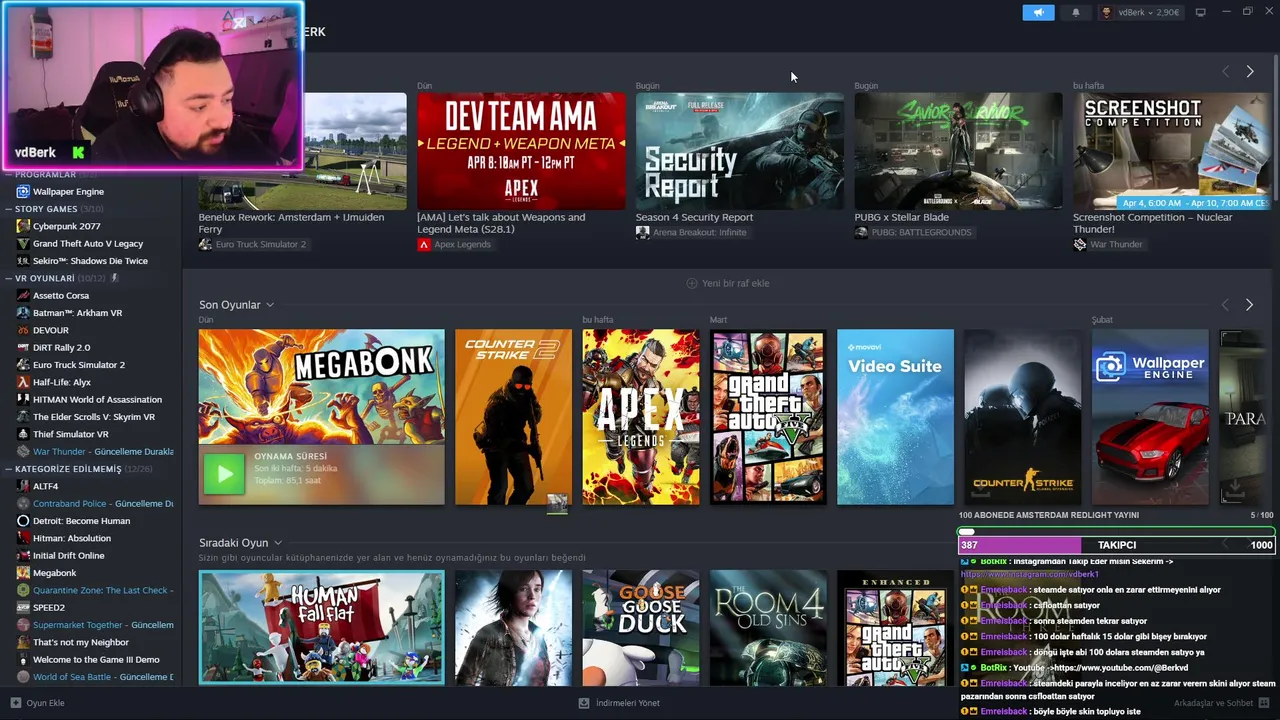Select Wallpaper Engine in library list
Image resolution: width=1280 pixels, height=720 pixels.
[x=68, y=191]
